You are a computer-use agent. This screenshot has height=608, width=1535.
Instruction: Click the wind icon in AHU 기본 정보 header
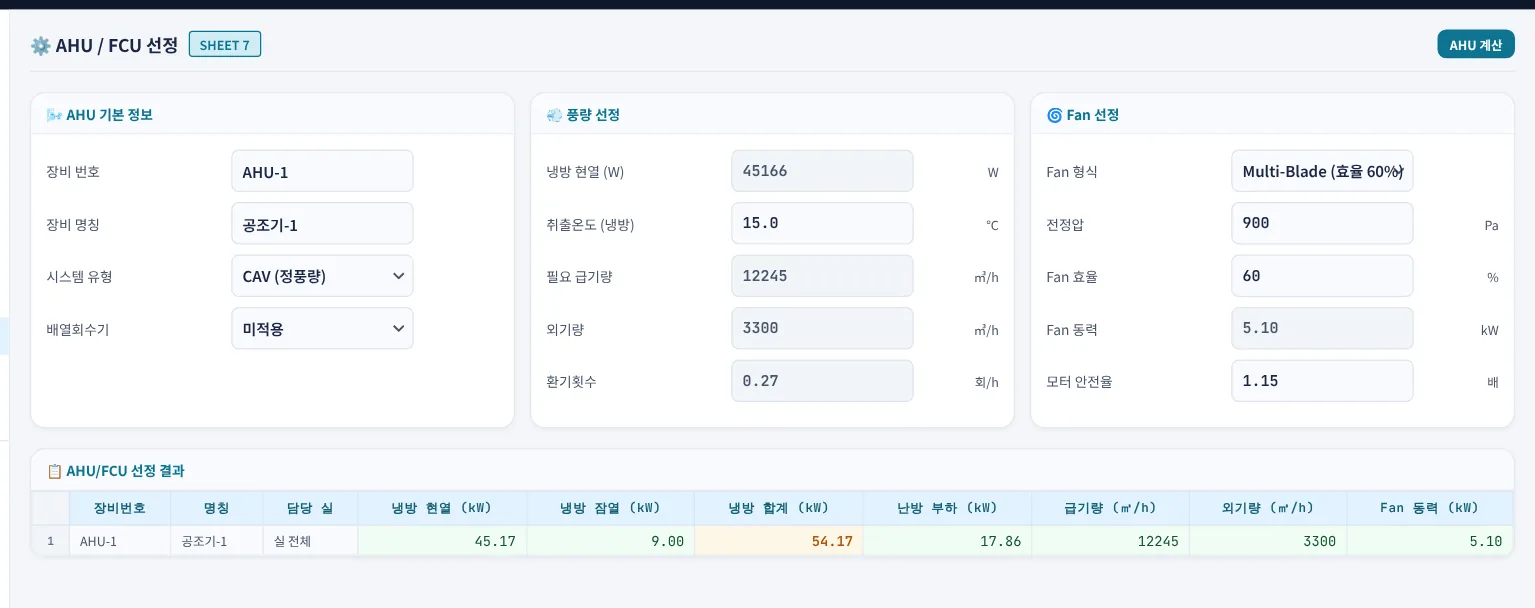(54, 115)
